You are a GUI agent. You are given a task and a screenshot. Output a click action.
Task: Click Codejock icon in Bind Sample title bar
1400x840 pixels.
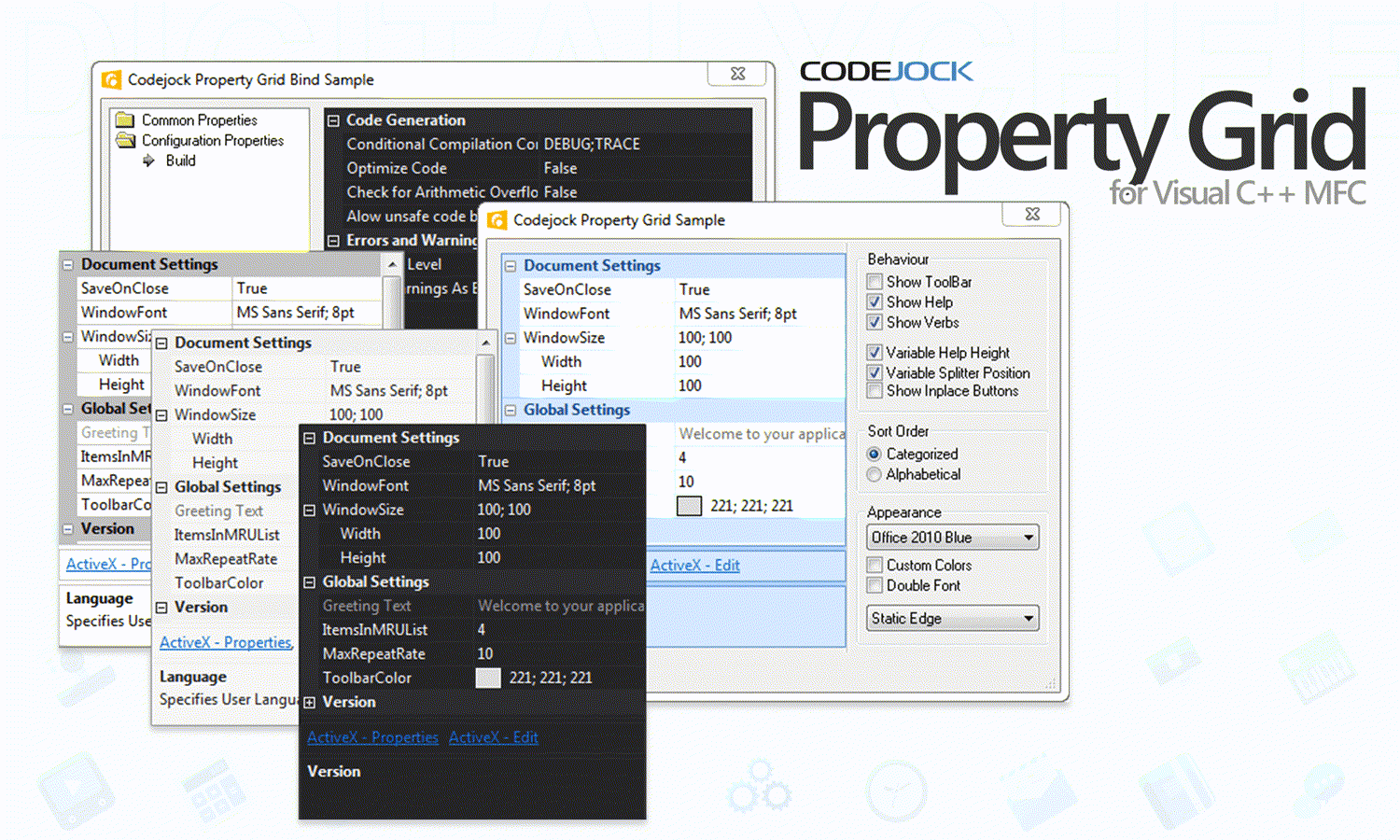click(x=111, y=80)
